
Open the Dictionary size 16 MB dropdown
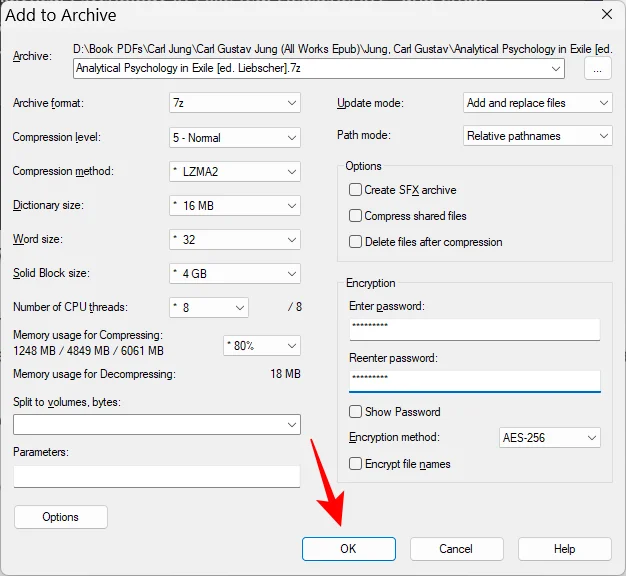[235, 206]
